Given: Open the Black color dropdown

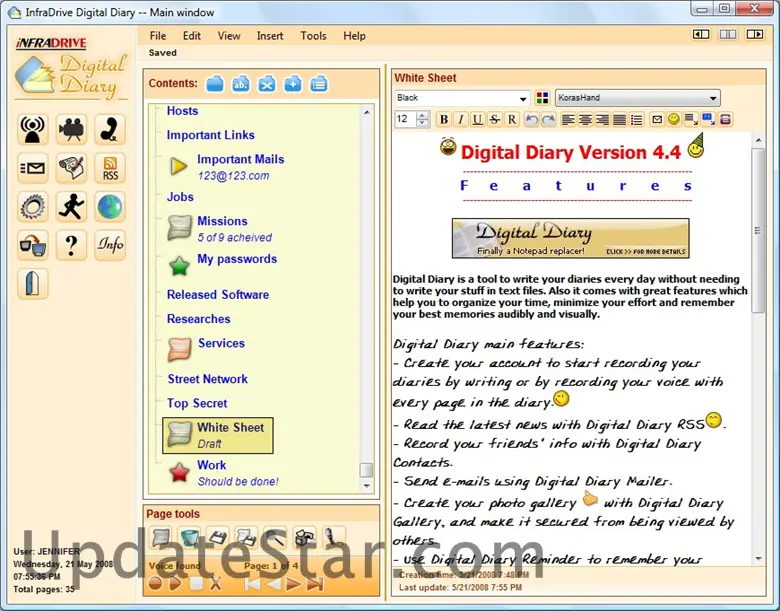Looking at the screenshot, I should pos(523,99).
